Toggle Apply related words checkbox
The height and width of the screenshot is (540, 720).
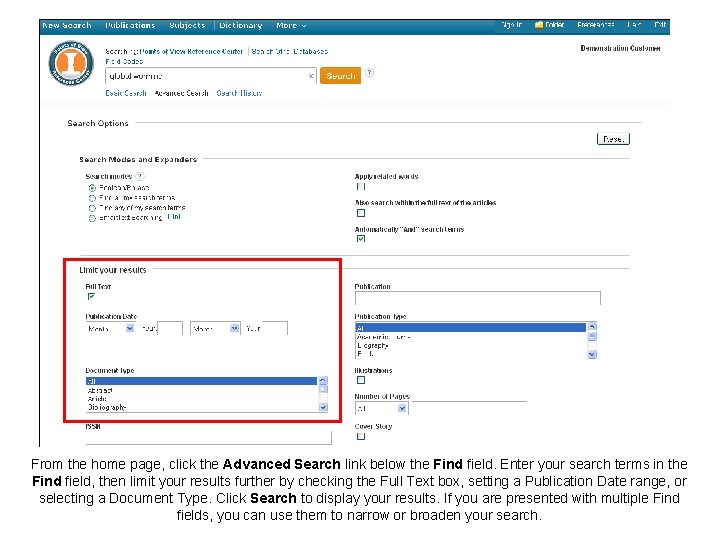click(361, 186)
